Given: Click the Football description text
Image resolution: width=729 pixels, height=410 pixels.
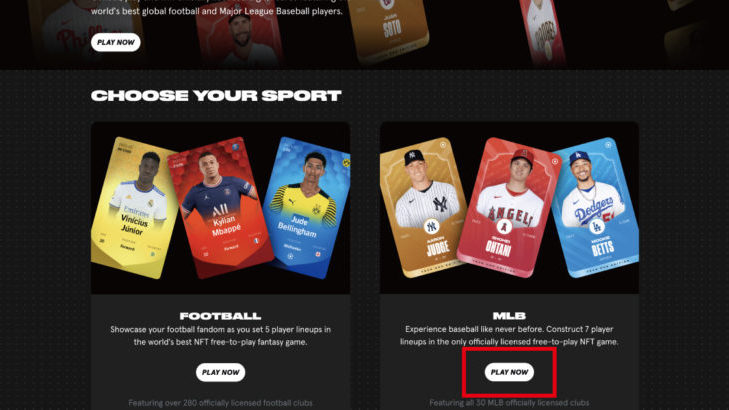Looking at the screenshot, I should click(x=220, y=336).
